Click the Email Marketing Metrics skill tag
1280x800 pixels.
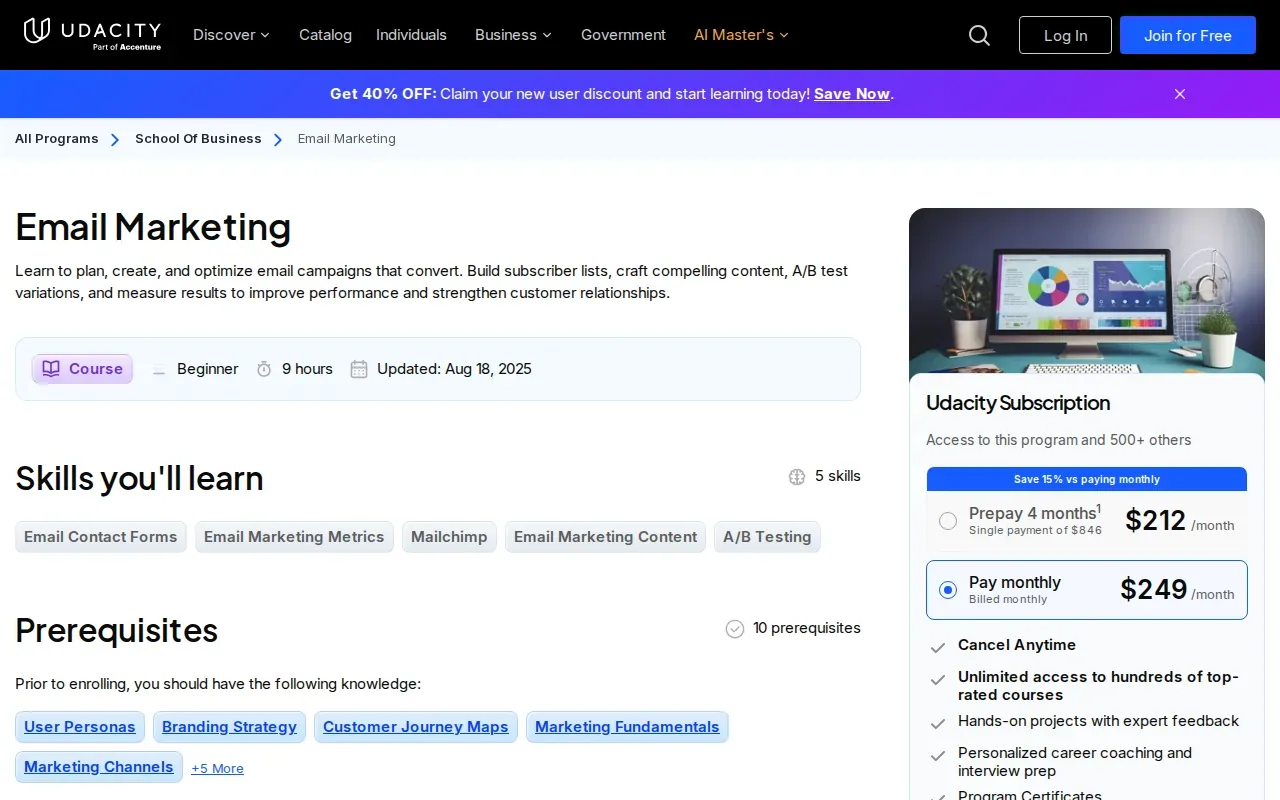pos(294,537)
